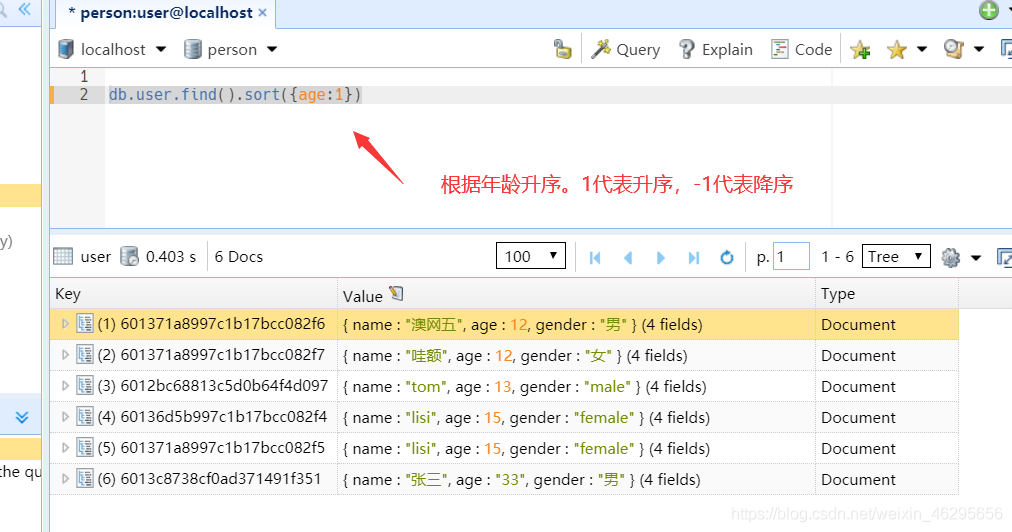Image resolution: width=1012 pixels, height=532 pixels.
Task: Select row (3) 6012bc68813c5d0b64f4d097
Action: 504,386
